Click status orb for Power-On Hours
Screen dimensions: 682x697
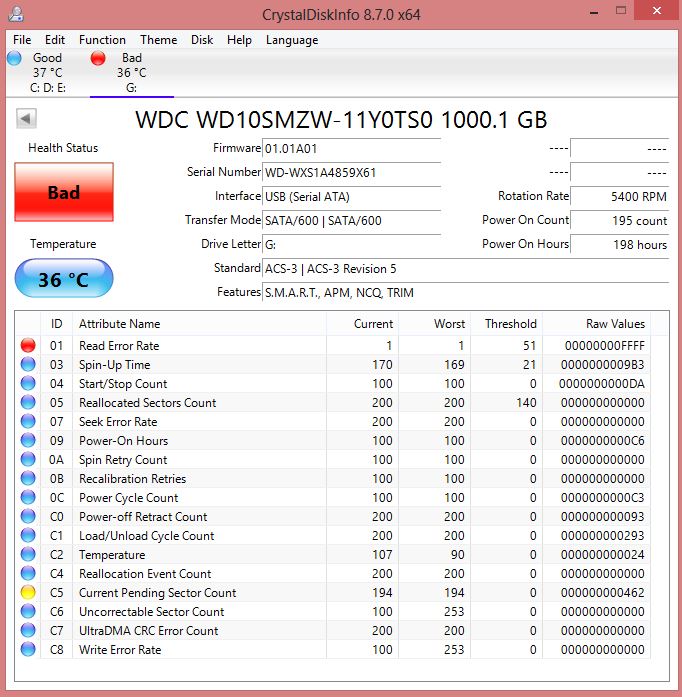pyautogui.click(x=28, y=441)
